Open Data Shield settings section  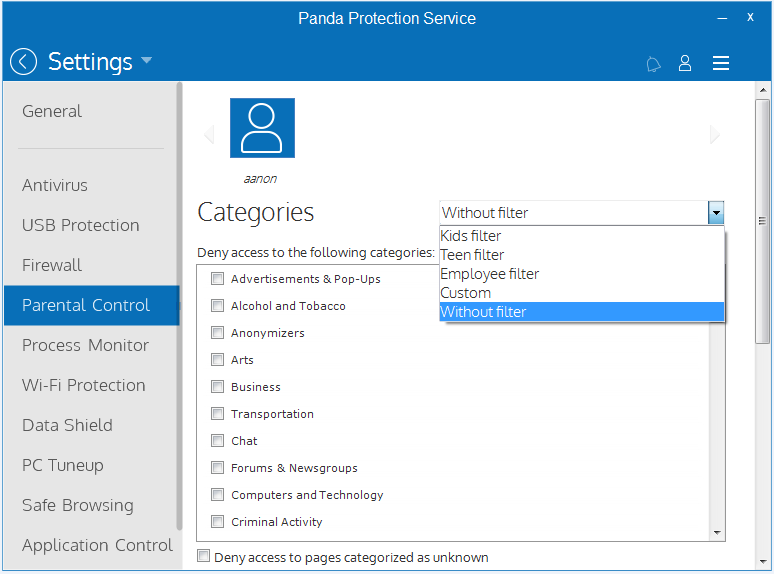[67, 425]
